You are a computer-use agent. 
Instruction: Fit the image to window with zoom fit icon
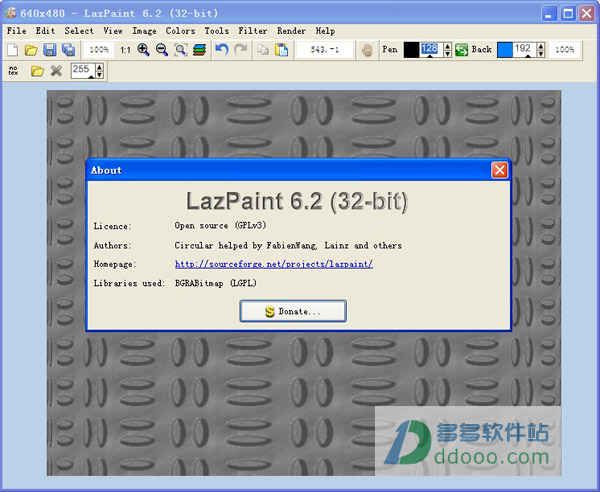pos(181,50)
